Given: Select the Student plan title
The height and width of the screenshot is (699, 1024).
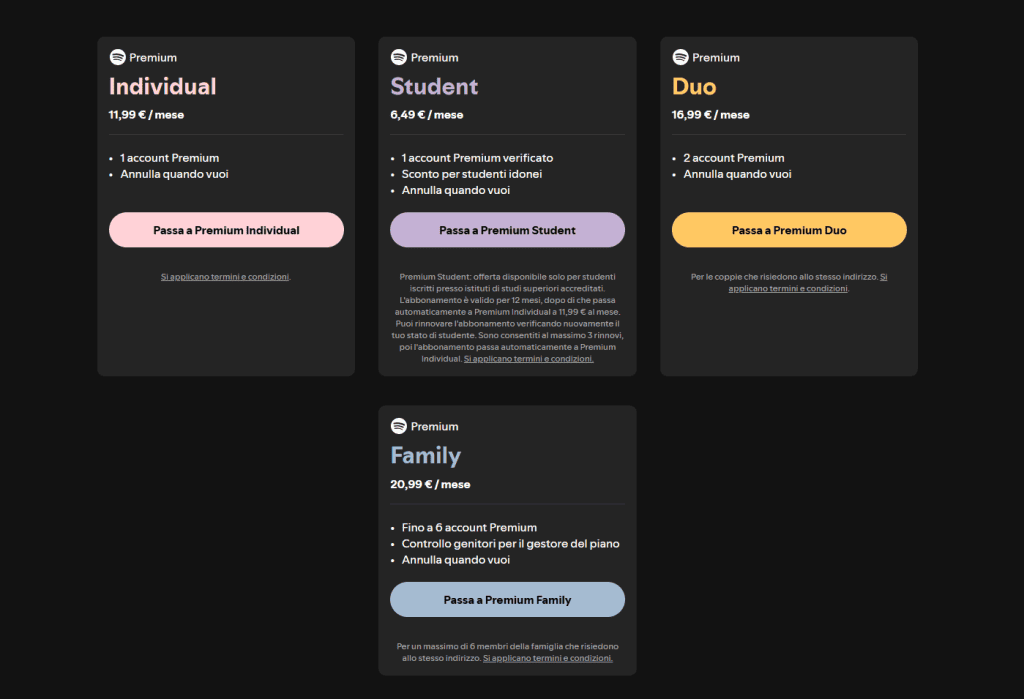Looking at the screenshot, I should (x=434, y=87).
